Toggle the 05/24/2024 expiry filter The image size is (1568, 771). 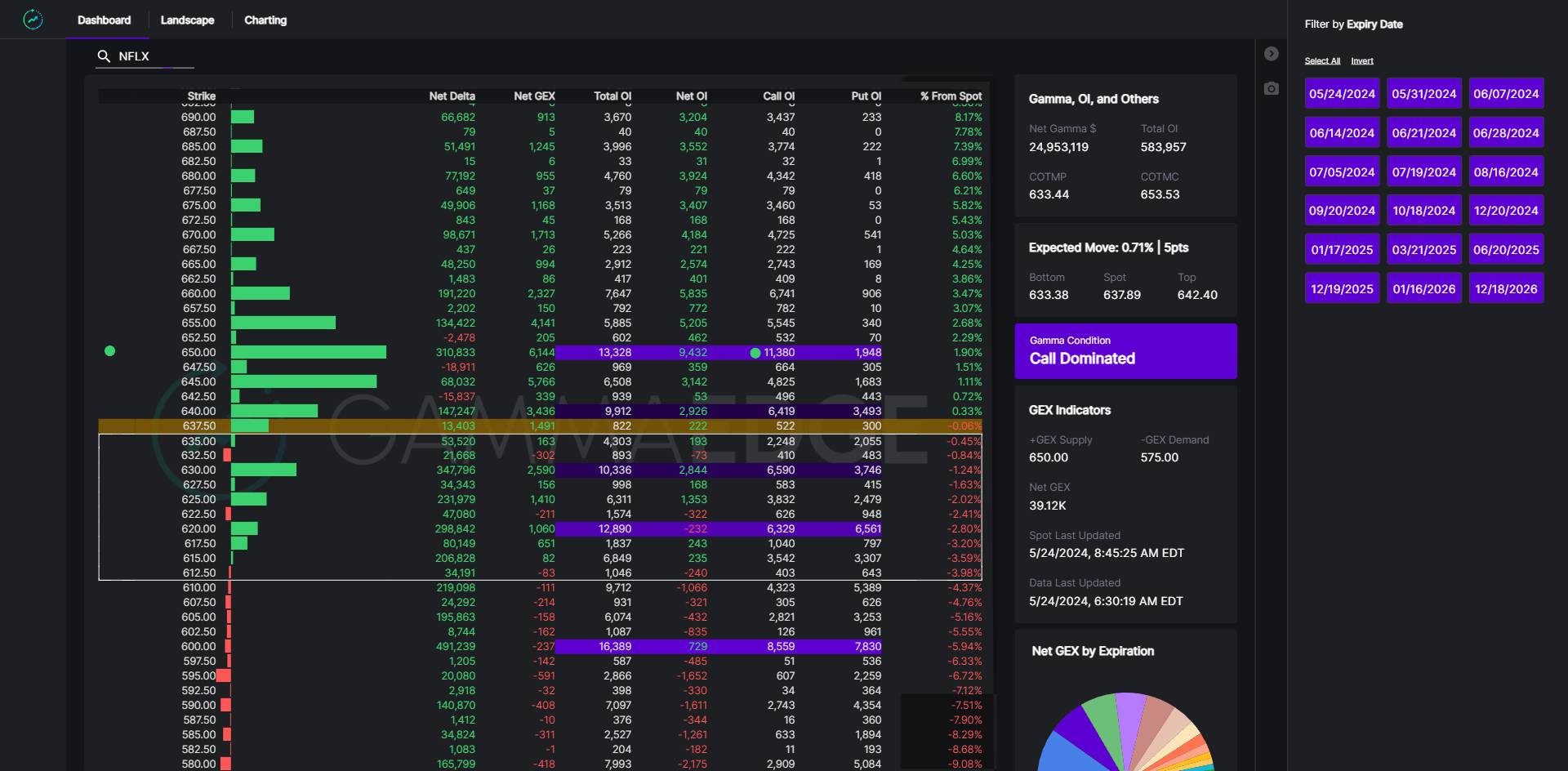pyautogui.click(x=1342, y=94)
